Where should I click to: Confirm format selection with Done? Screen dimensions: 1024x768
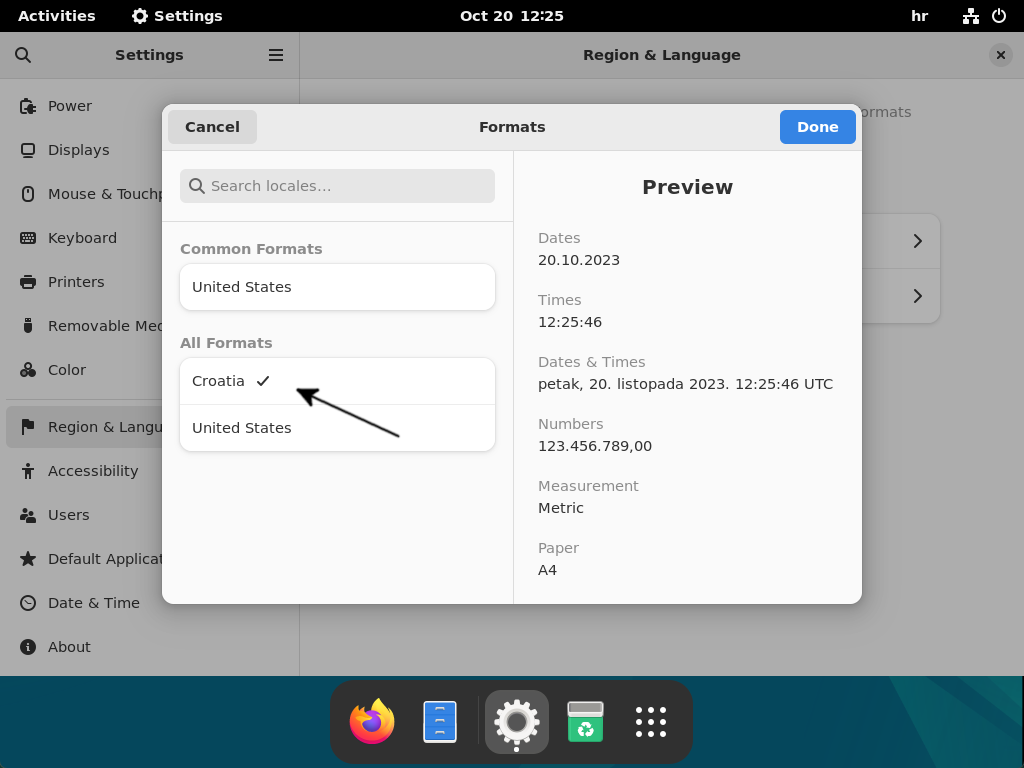pyautogui.click(x=817, y=127)
